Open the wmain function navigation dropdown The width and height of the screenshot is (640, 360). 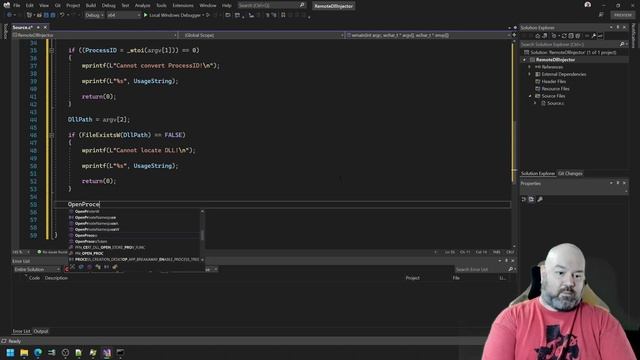[x=429, y=36]
